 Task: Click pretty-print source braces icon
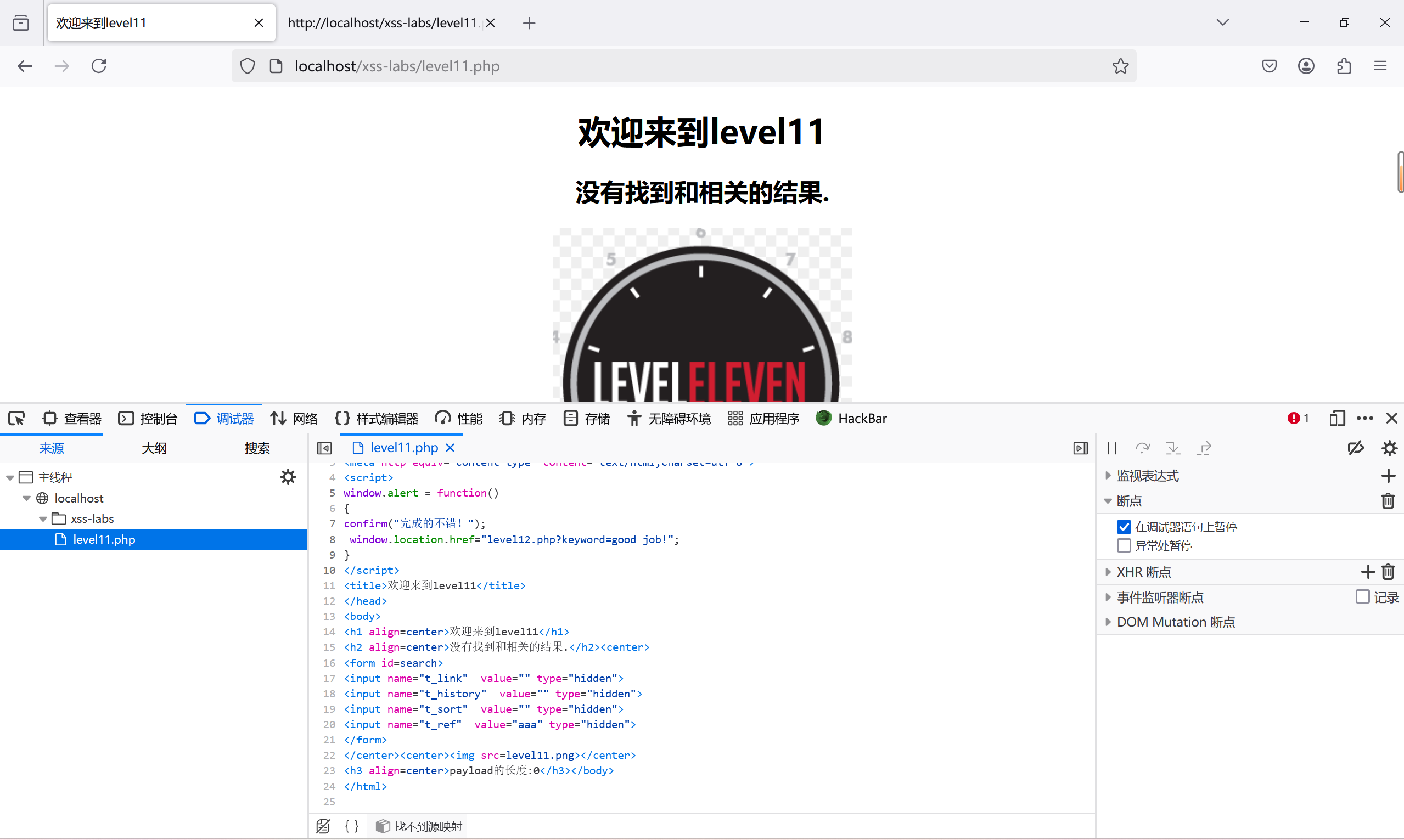click(352, 826)
